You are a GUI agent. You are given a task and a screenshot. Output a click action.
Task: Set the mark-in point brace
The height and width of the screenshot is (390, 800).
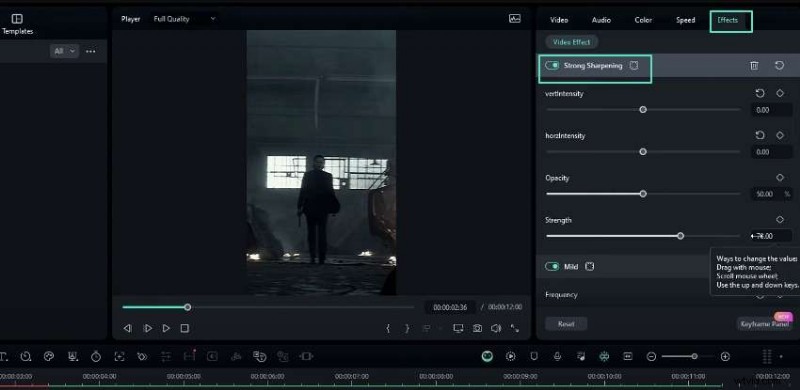pyautogui.click(x=388, y=328)
